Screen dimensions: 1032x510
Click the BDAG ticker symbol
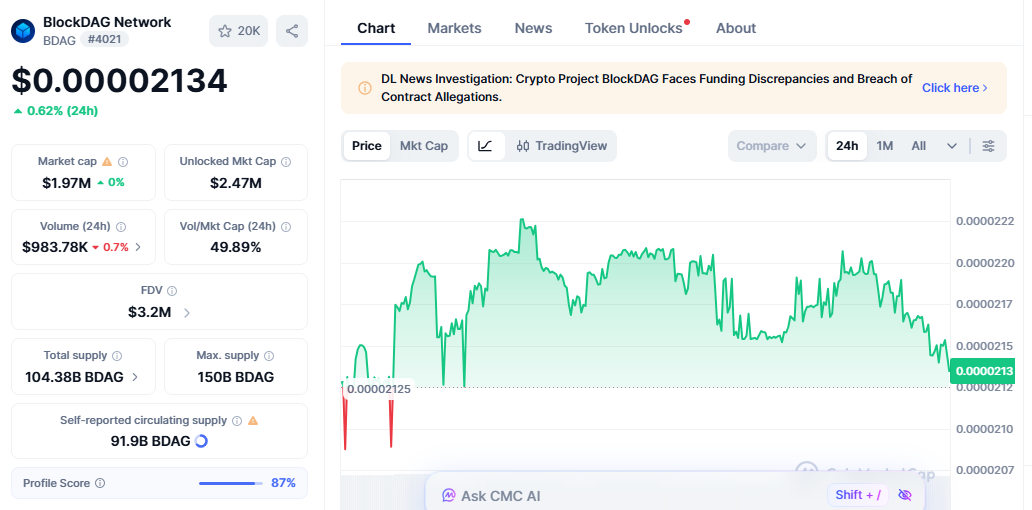(x=59, y=40)
